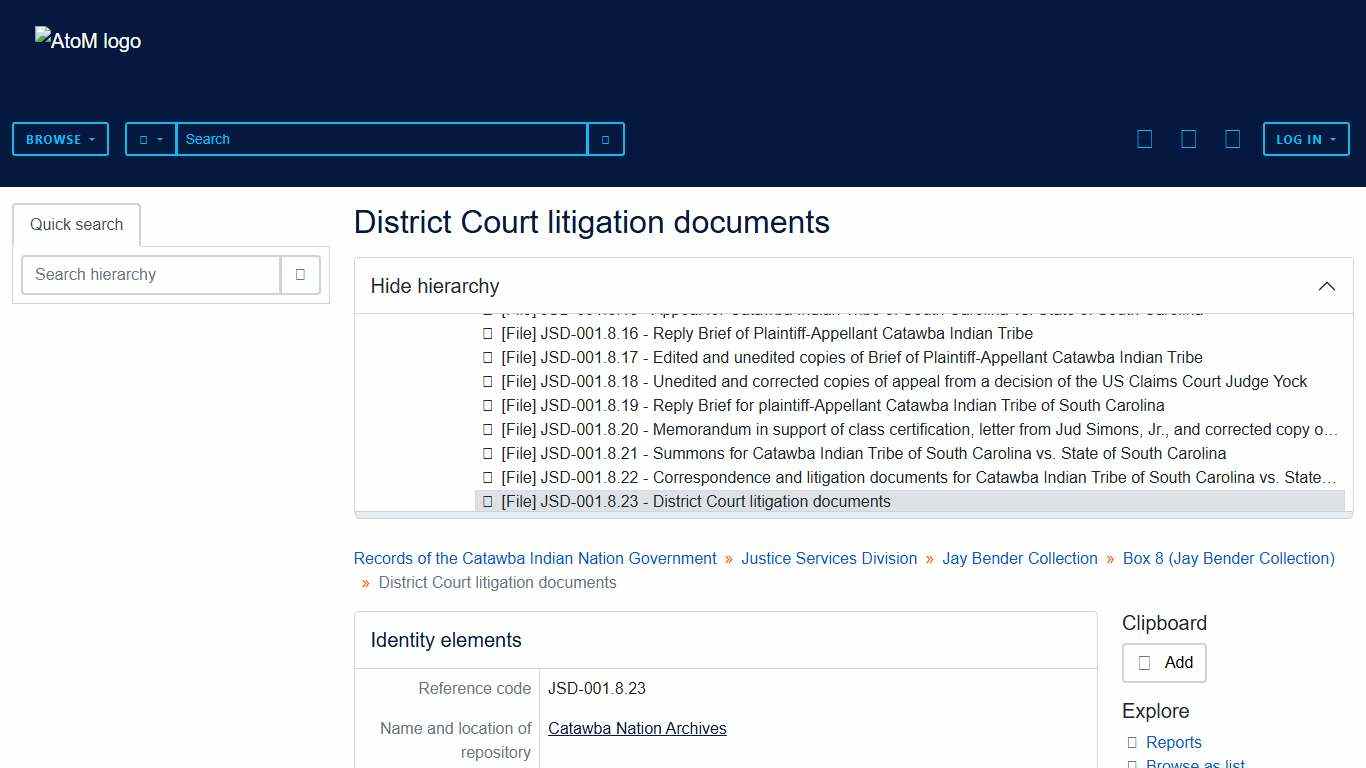Collapse the hierarchy using the chevron
This screenshot has height=768, width=1366.
click(x=1327, y=286)
